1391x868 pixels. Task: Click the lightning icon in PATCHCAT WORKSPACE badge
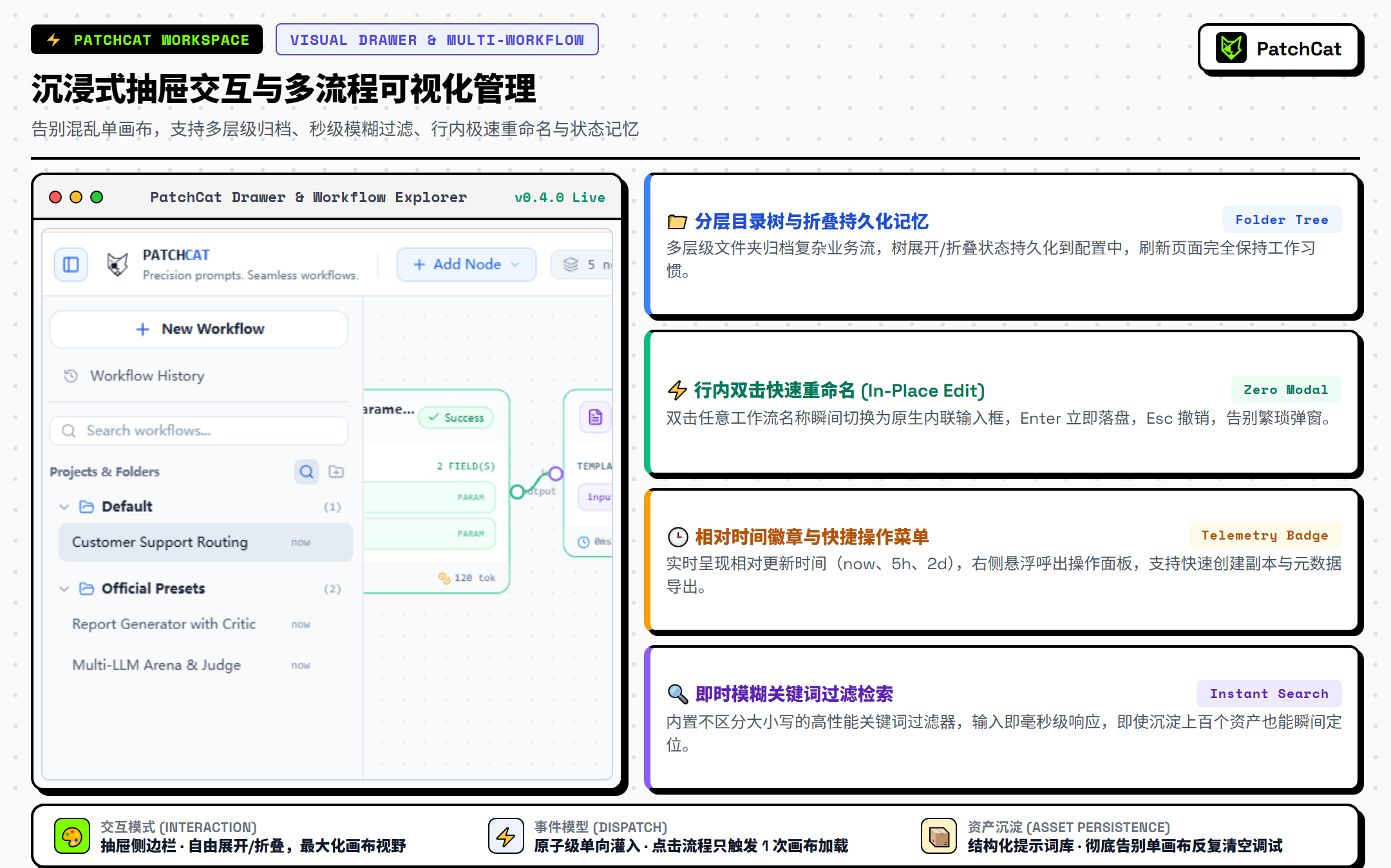tap(53, 40)
